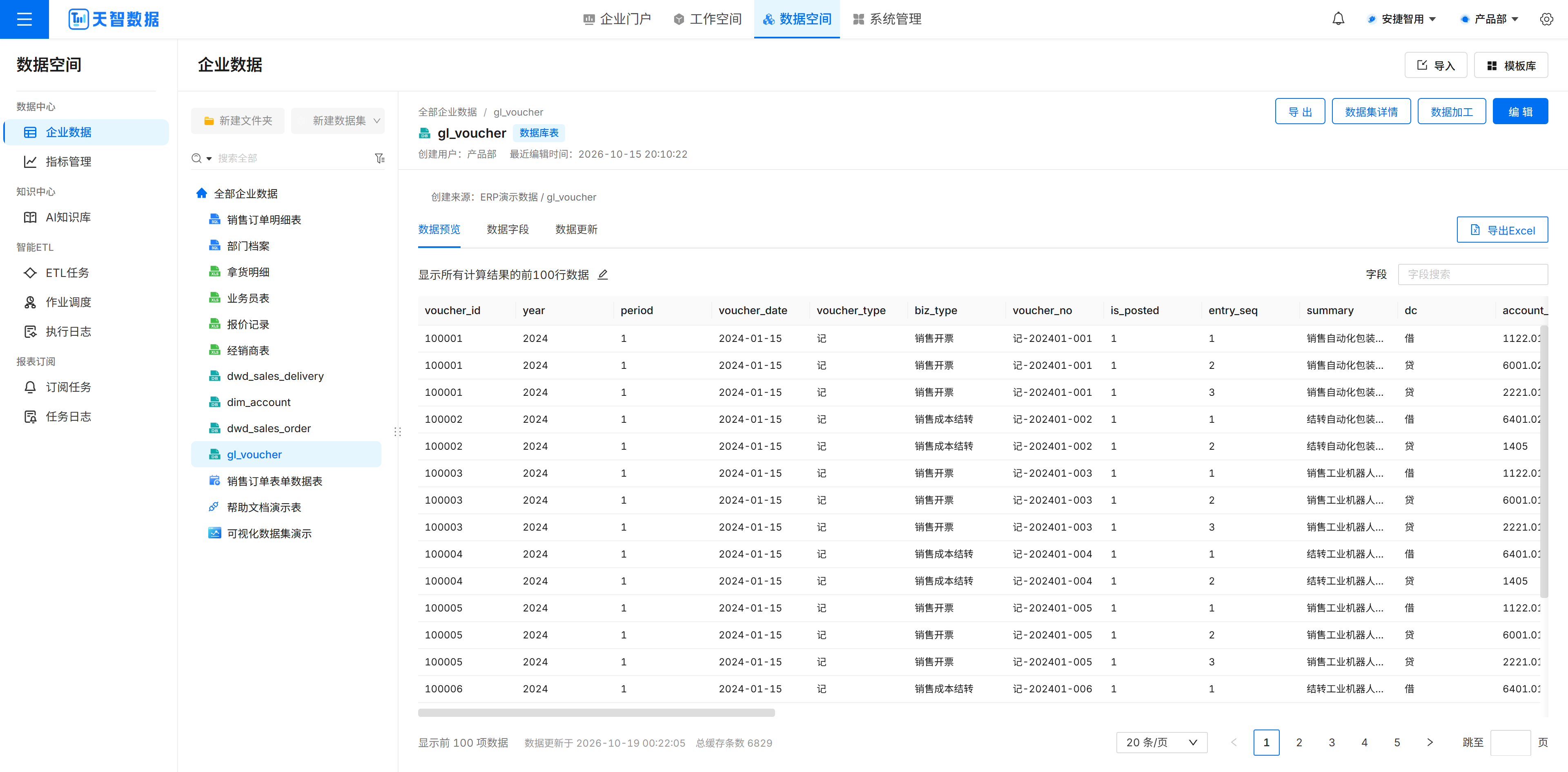Open 作业调度 in the sidebar

[86, 302]
